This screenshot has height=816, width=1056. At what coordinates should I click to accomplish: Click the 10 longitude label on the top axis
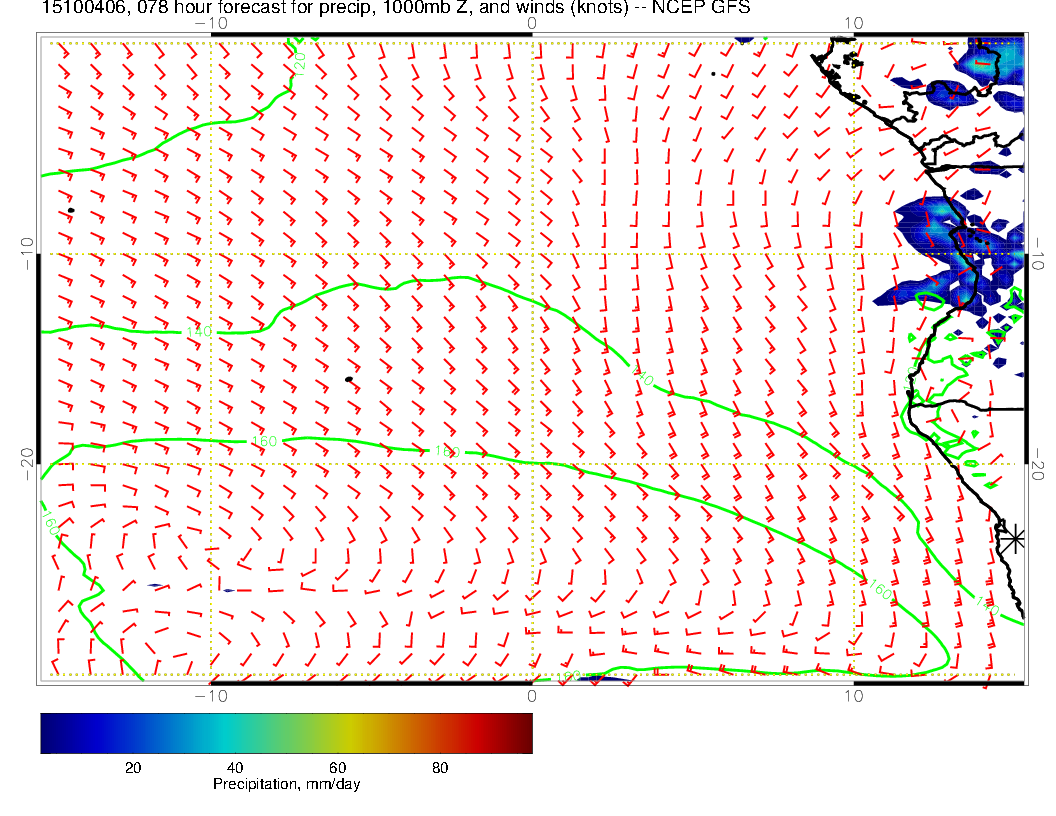click(x=853, y=23)
